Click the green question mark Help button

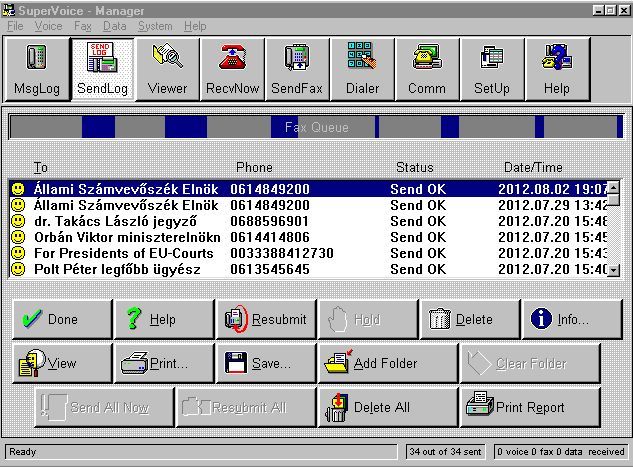pyautogui.click(x=164, y=319)
